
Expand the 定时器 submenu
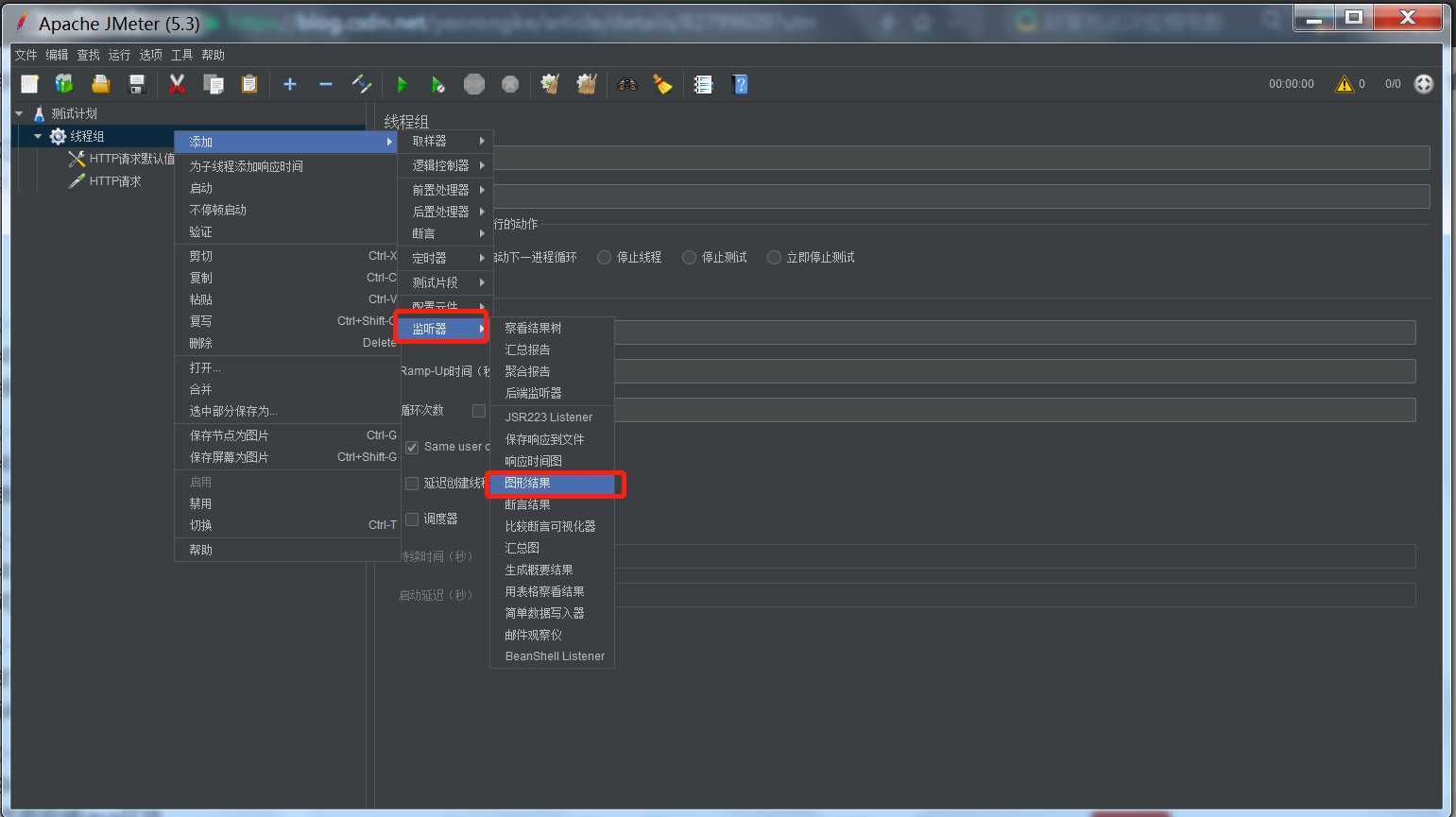click(444, 258)
